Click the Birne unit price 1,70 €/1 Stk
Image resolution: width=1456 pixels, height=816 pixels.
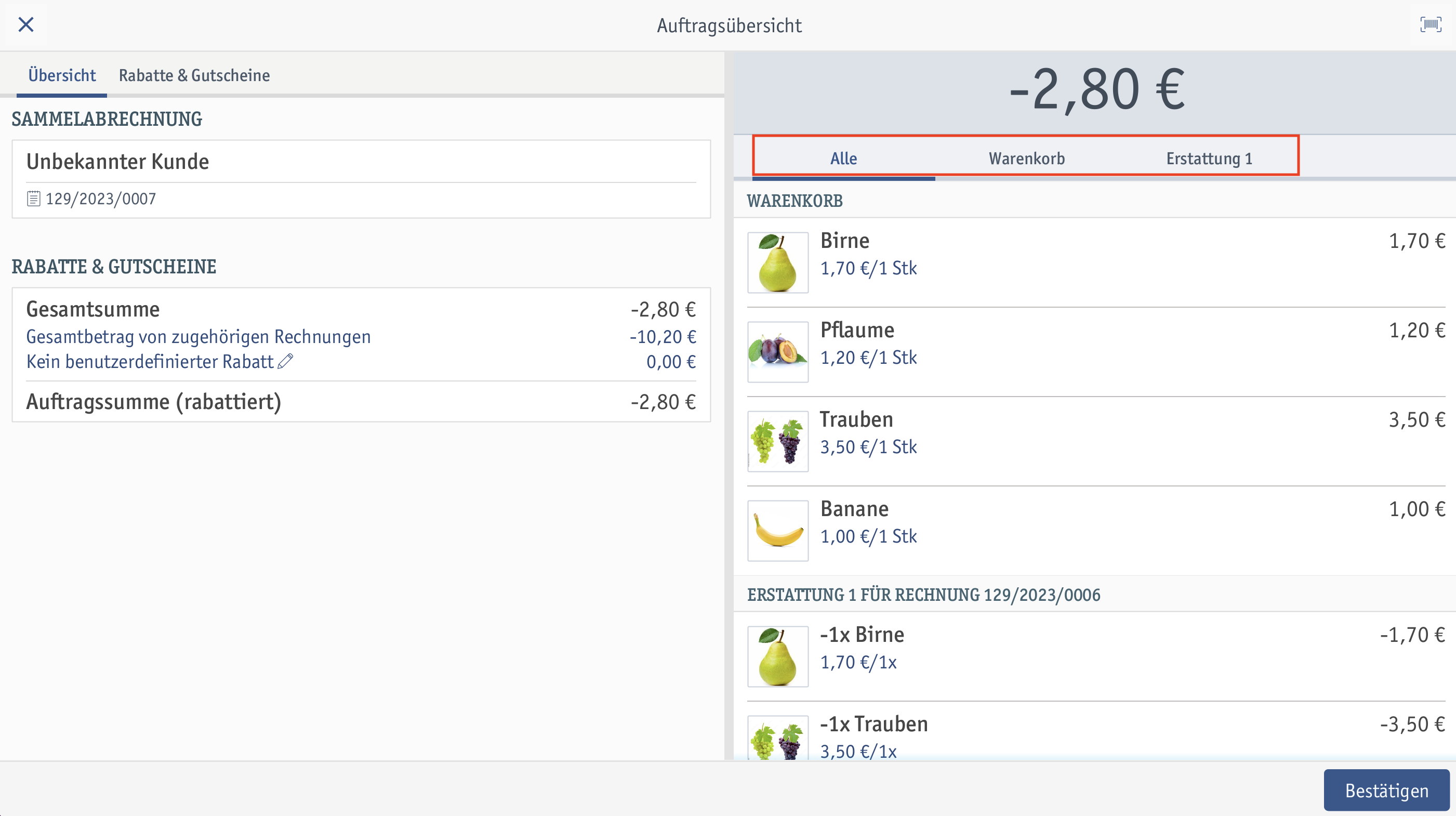point(868,268)
